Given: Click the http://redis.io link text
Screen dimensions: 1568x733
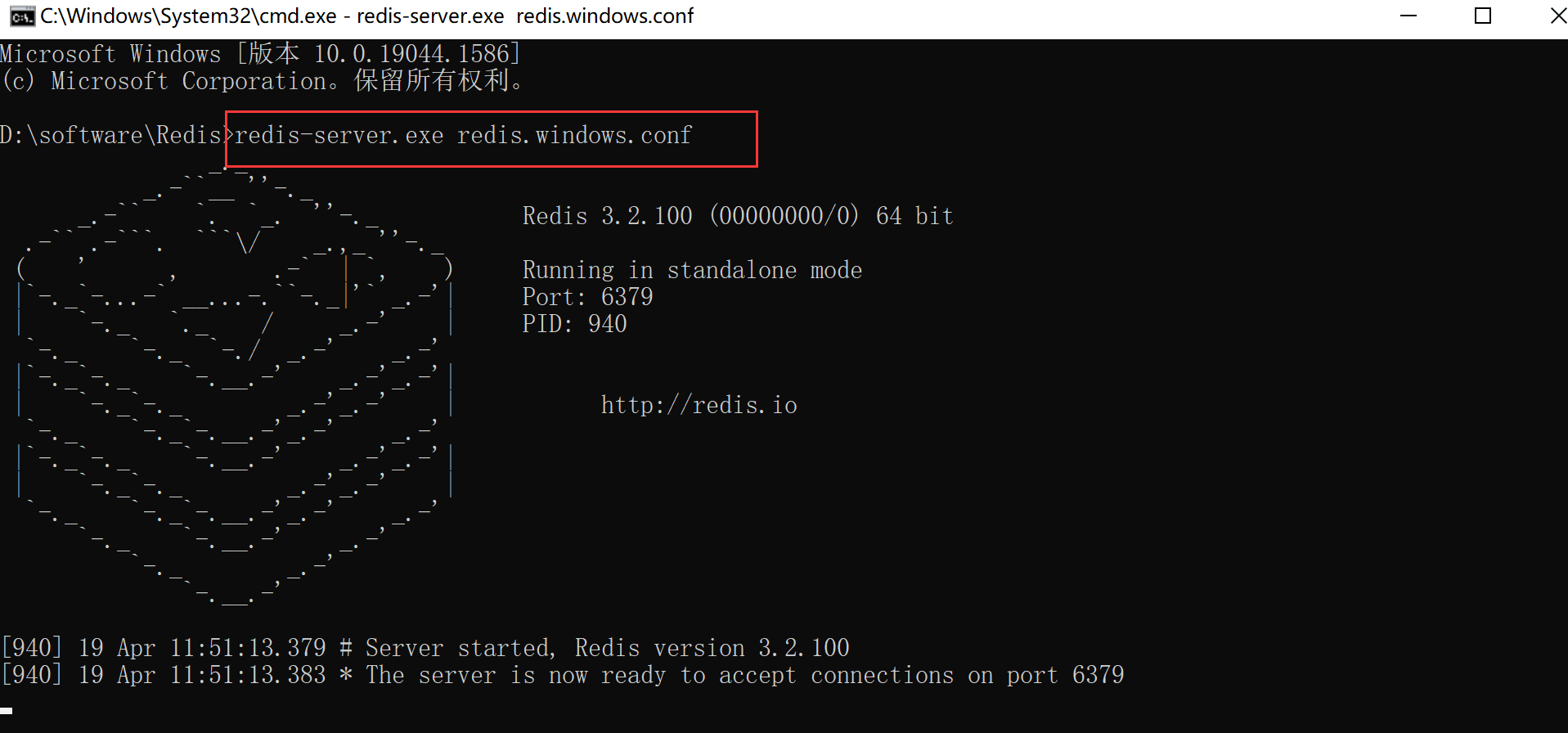Looking at the screenshot, I should pos(699,404).
